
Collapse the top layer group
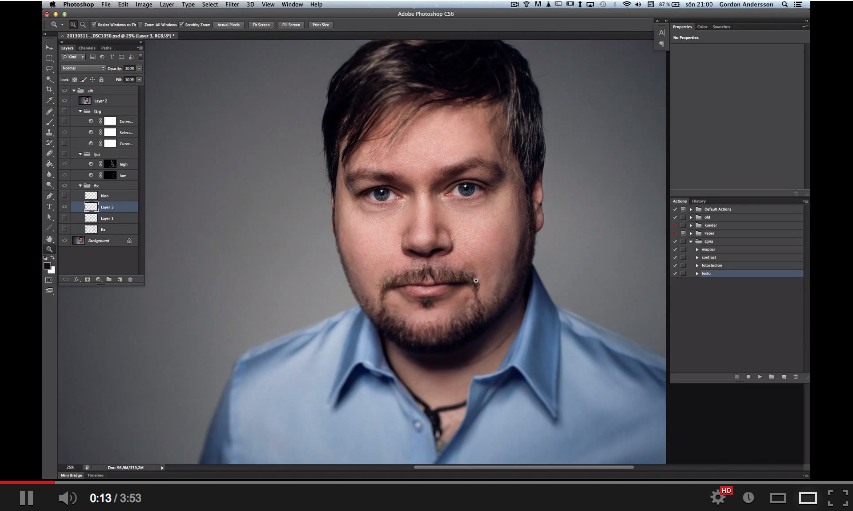(x=74, y=90)
